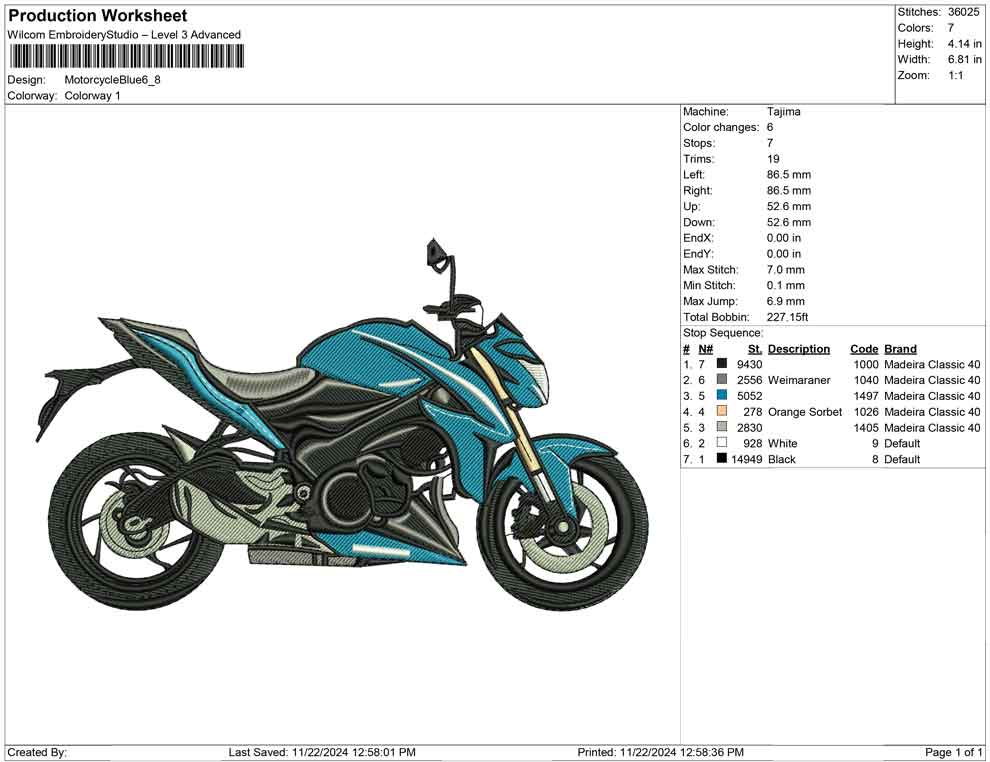Viewport: 990px width, 762px height.
Task: Click the design name MotorcycleBlue6_8
Action: pyautogui.click(x=113, y=80)
